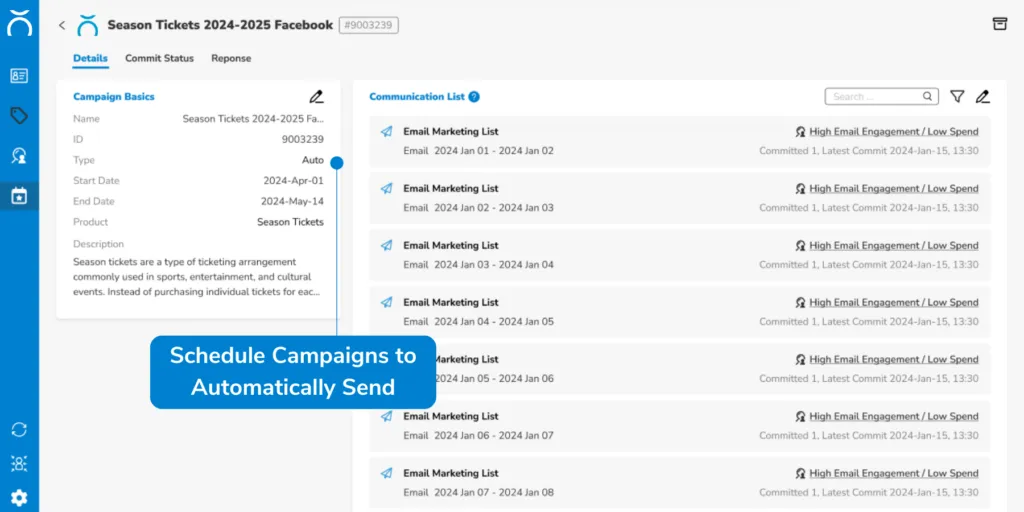Open the segment search icon in sidebar
This screenshot has width=1024, height=512.
(x=19, y=155)
